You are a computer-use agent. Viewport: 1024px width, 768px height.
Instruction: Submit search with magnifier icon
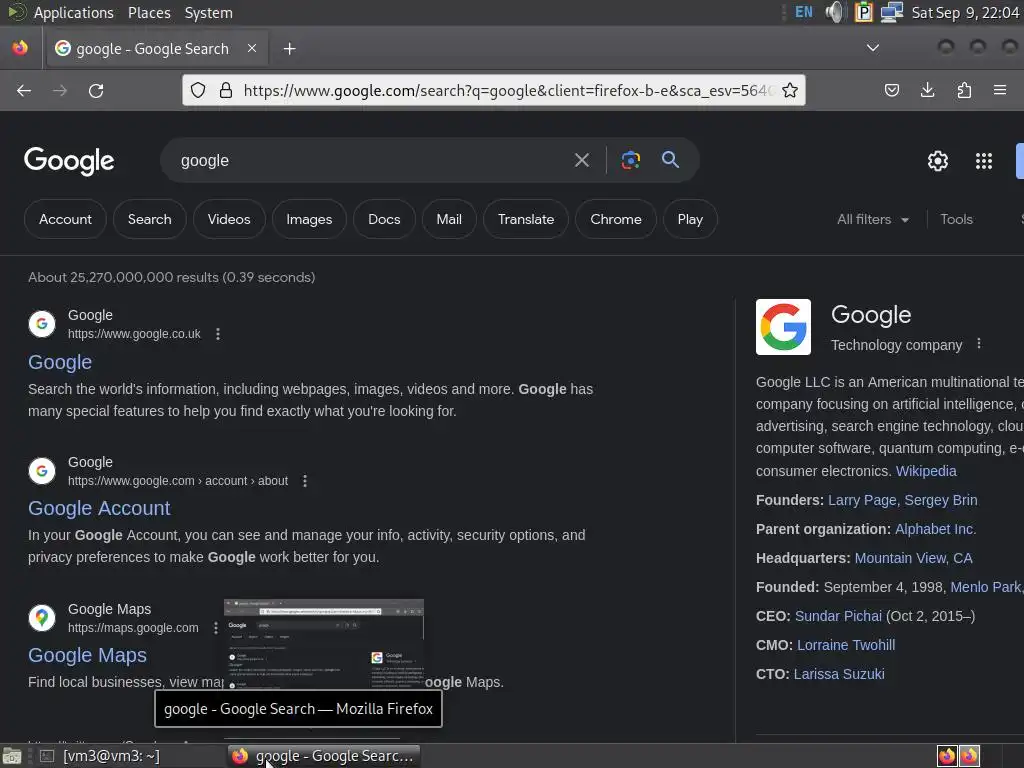(670, 159)
